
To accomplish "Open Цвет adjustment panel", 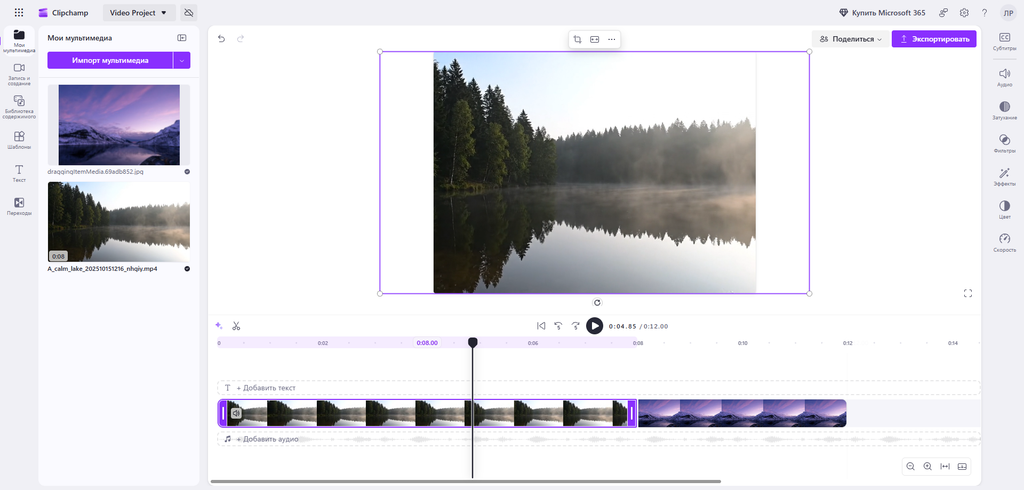I will click(x=1004, y=210).
